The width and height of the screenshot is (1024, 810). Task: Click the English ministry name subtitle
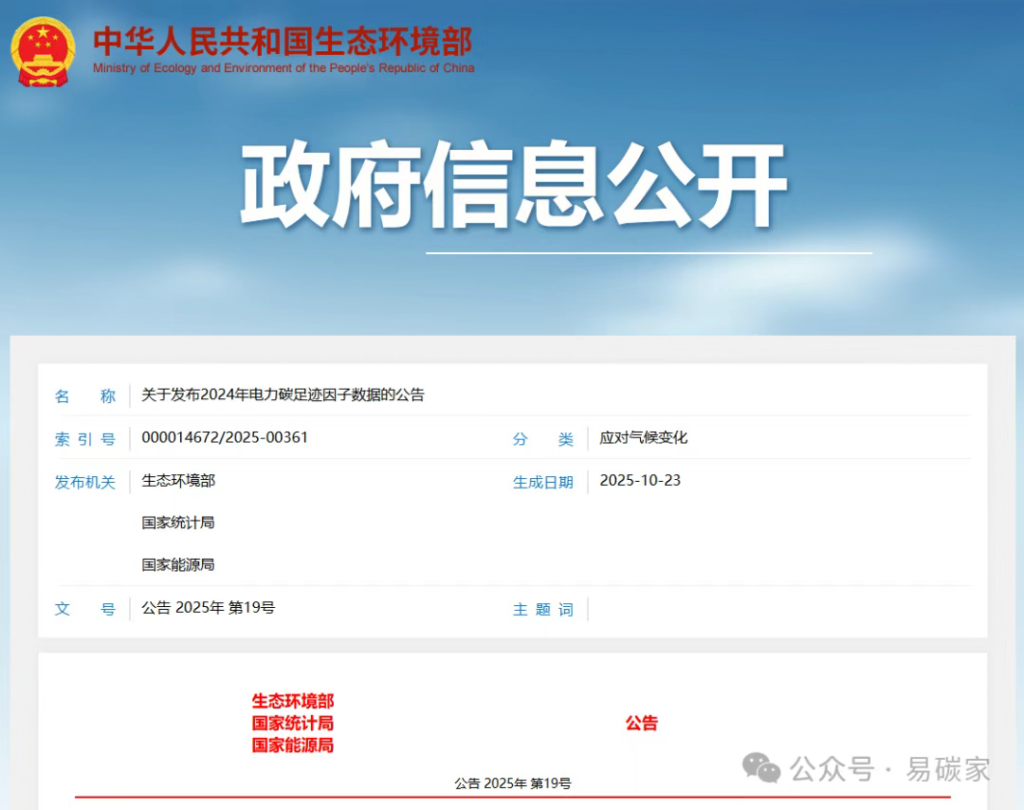coord(283,68)
